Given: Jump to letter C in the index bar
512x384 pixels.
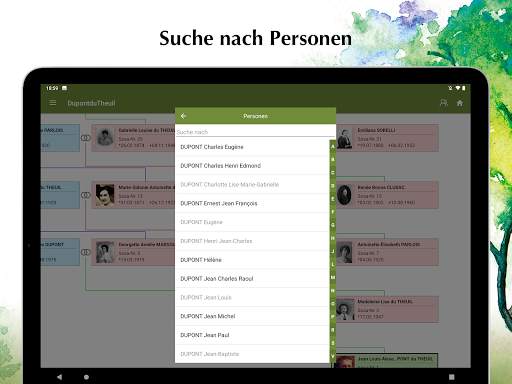Looking at the screenshot, I should (333, 173).
